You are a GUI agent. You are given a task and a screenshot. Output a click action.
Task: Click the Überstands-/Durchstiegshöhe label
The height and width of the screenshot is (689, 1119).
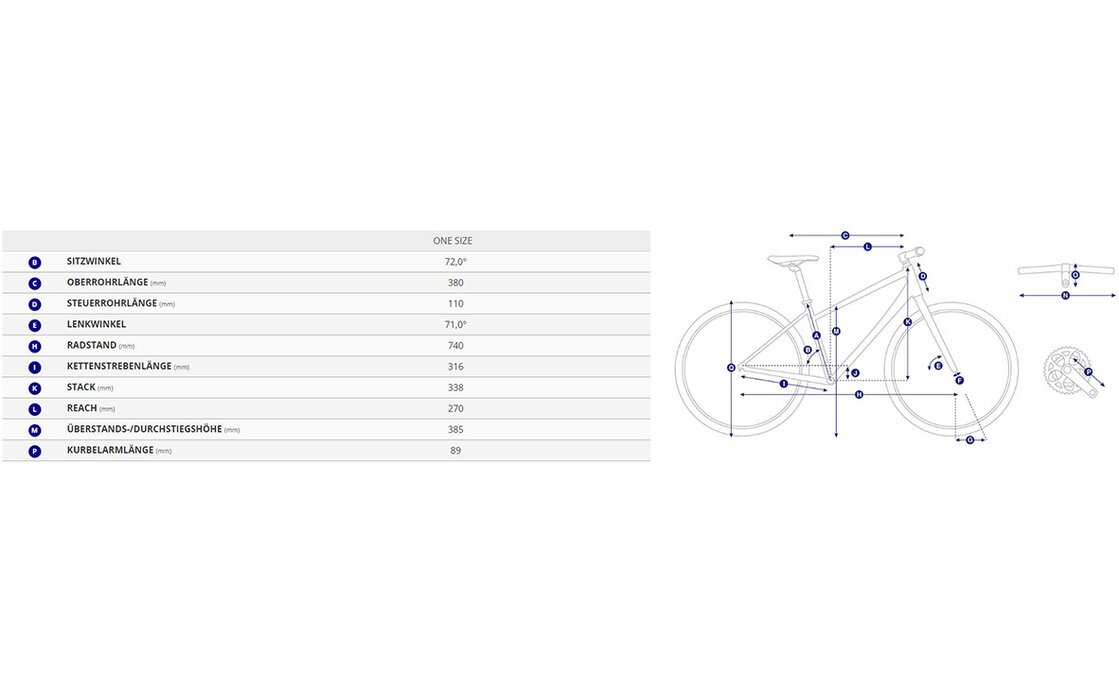coord(144,430)
